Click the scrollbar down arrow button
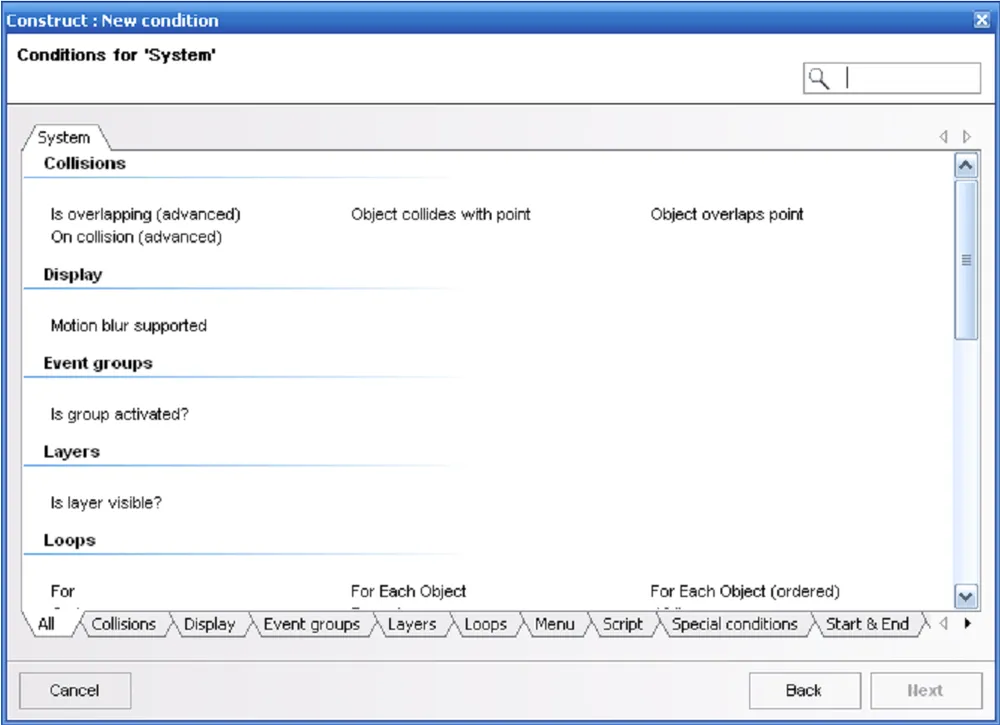Image resolution: width=1000 pixels, height=725 pixels. pos(966,596)
